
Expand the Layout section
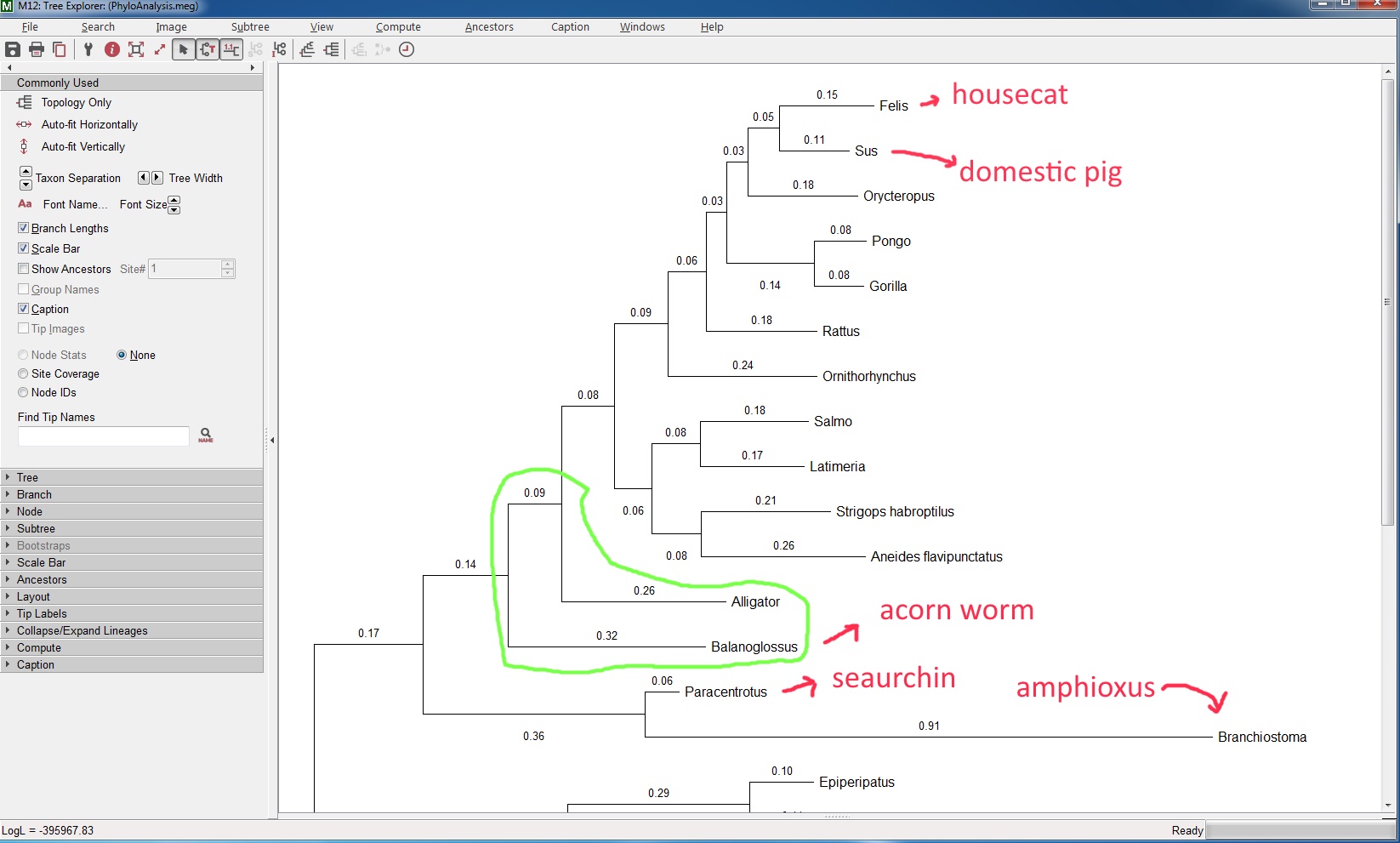131,596
